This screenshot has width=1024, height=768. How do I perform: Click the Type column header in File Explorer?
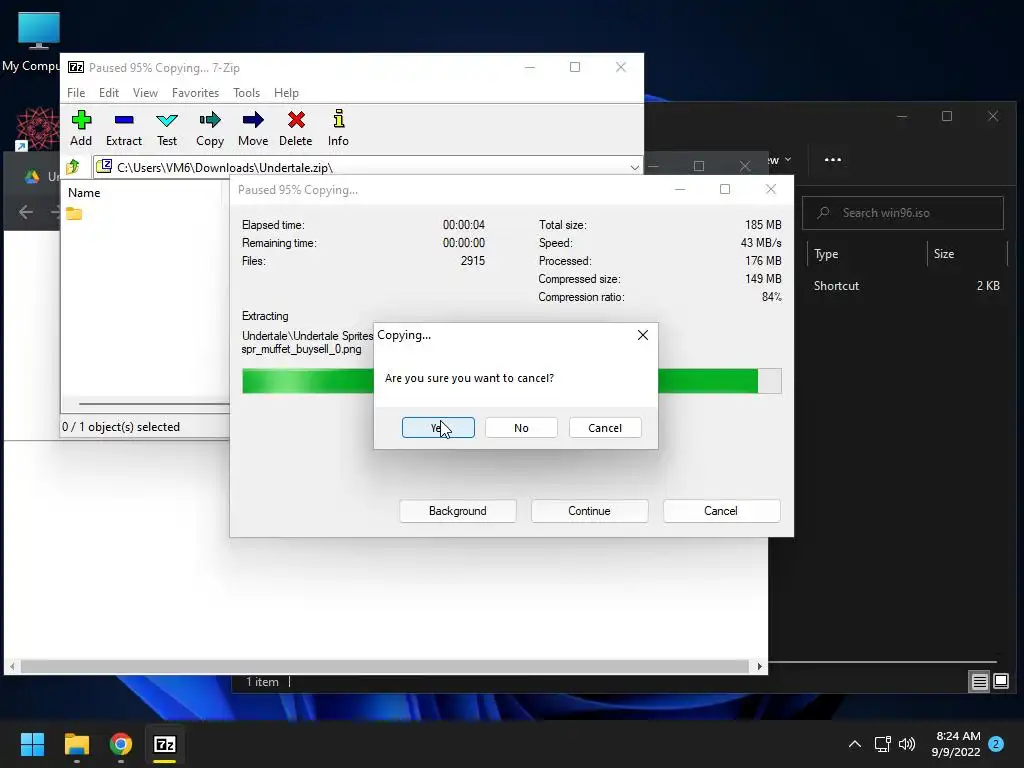(x=825, y=254)
